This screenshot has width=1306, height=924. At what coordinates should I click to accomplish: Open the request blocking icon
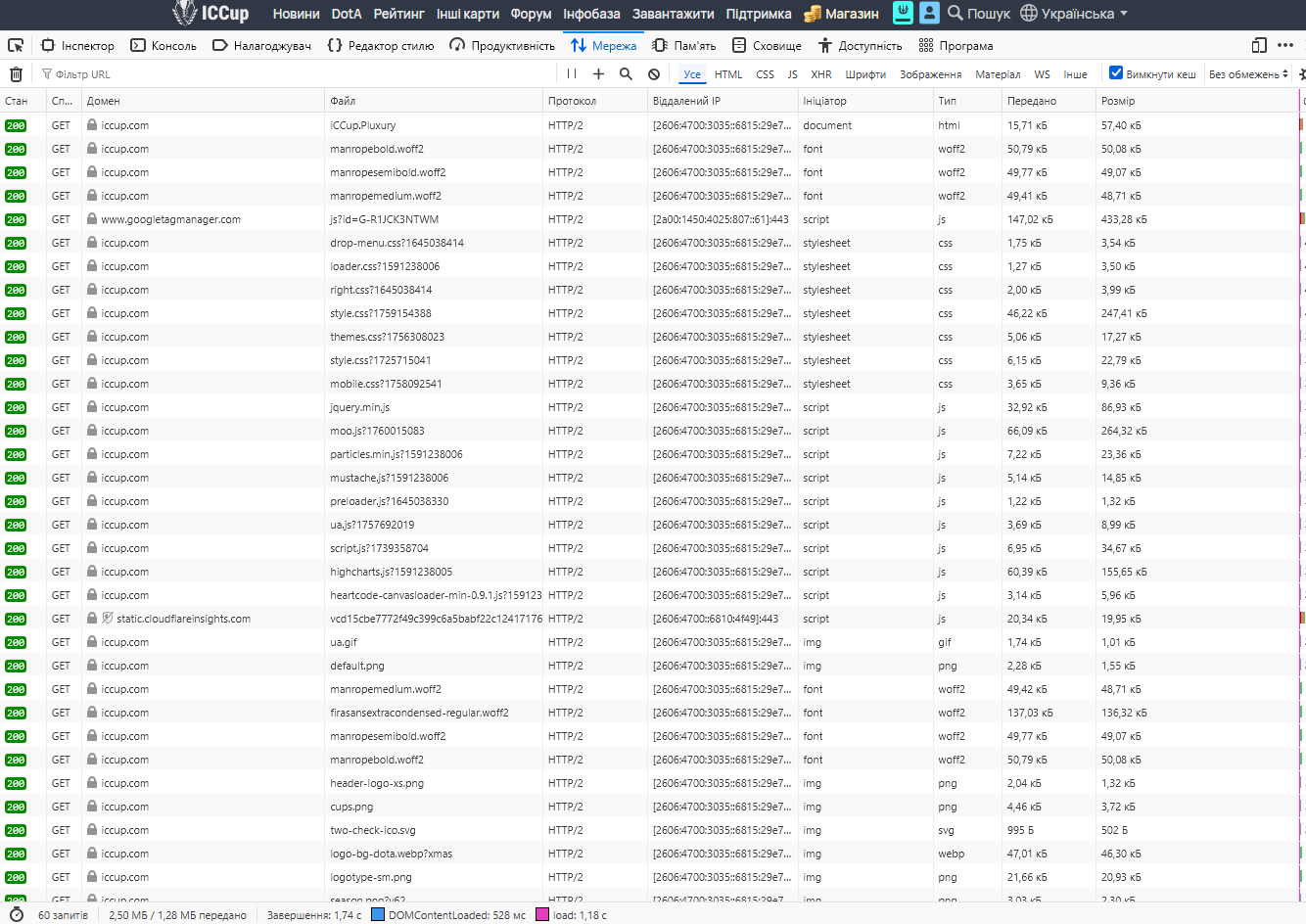point(654,74)
